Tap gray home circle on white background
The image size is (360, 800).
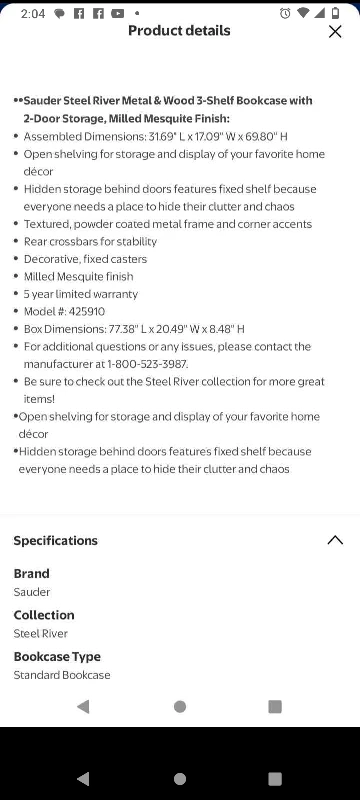coord(179,706)
